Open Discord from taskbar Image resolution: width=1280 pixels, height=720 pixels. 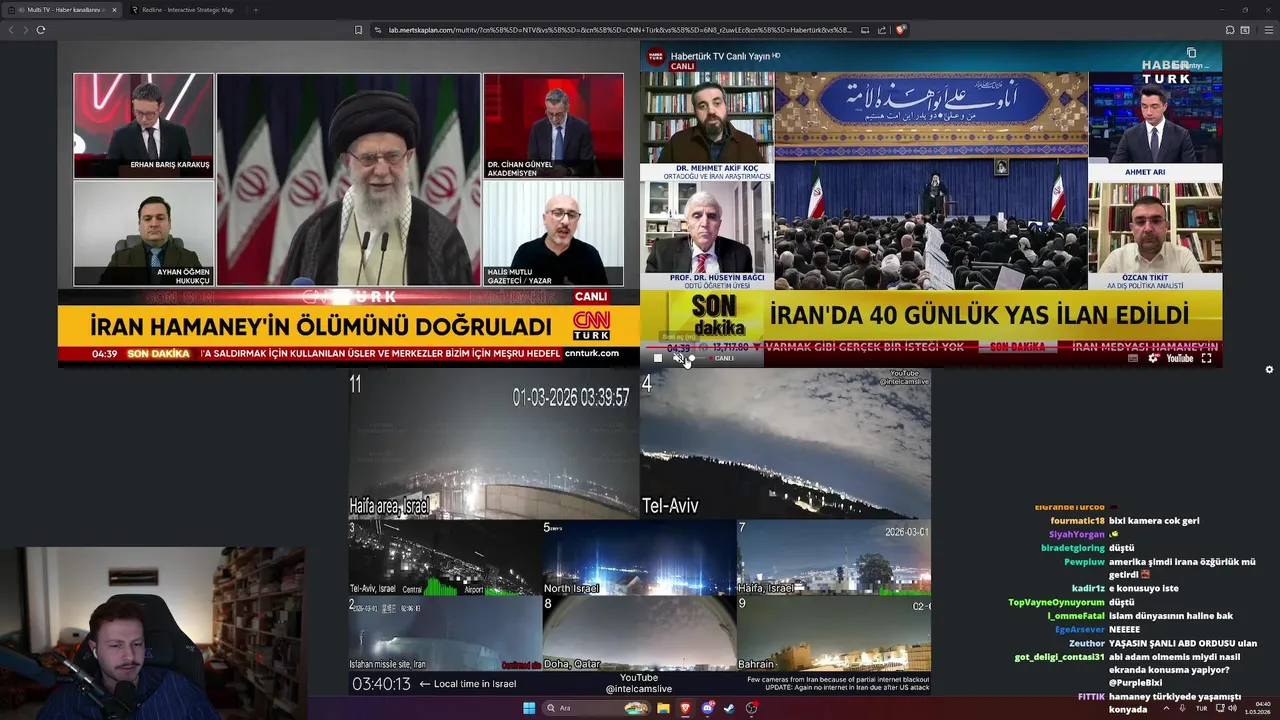(708, 708)
